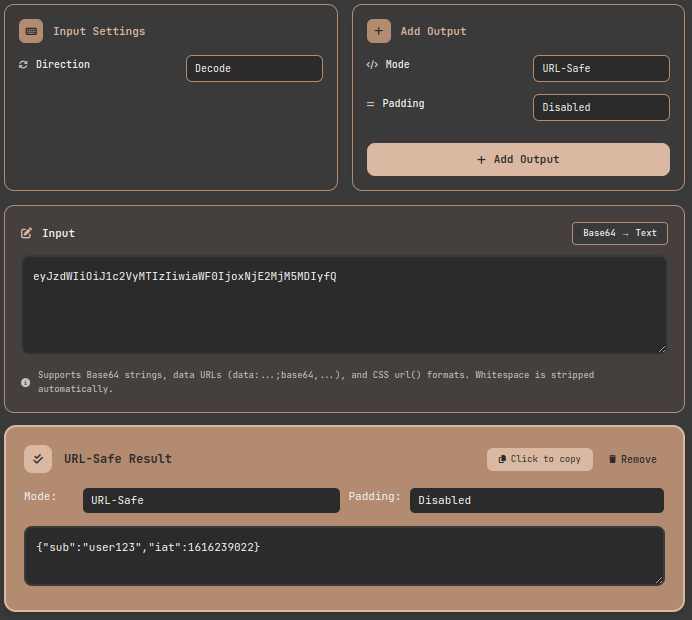Remove the URL-Safe Result output
The width and height of the screenshot is (692, 620).
coord(633,459)
